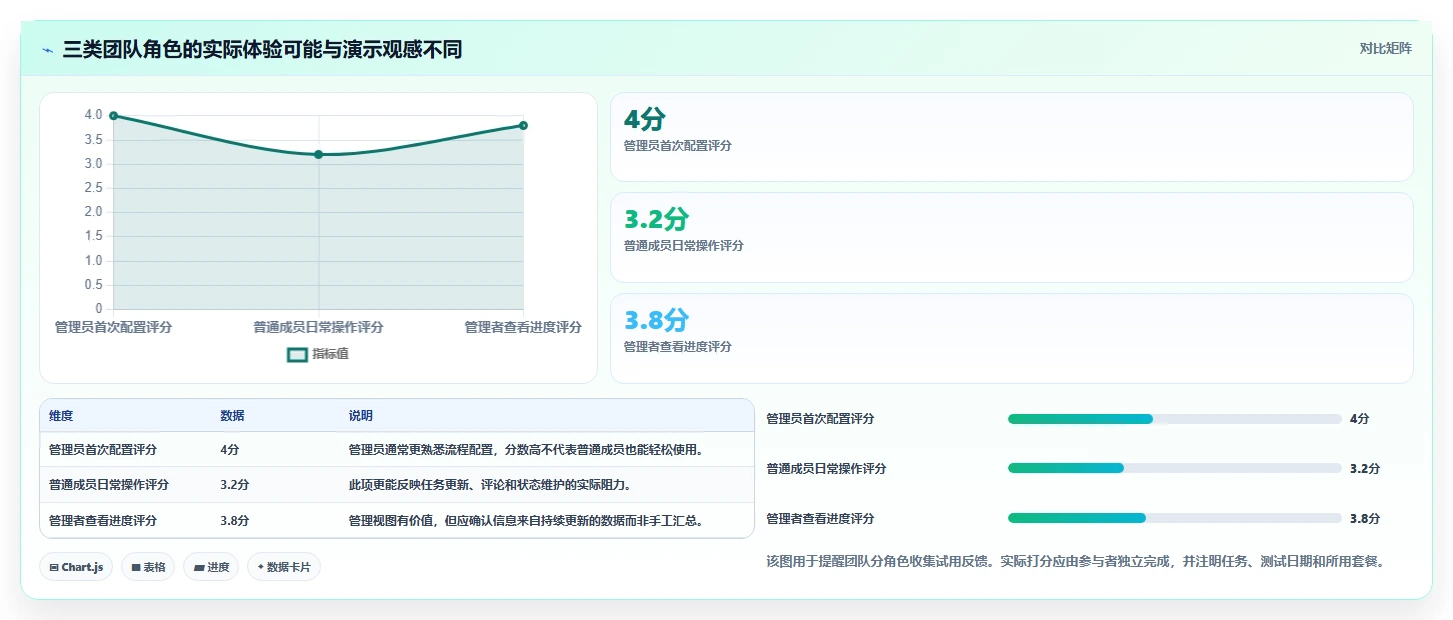Click the title 三类团队角色的实际体验可能与演示观感不同
The width and height of the screenshot is (1453, 620).
pyautogui.click(x=262, y=49)
